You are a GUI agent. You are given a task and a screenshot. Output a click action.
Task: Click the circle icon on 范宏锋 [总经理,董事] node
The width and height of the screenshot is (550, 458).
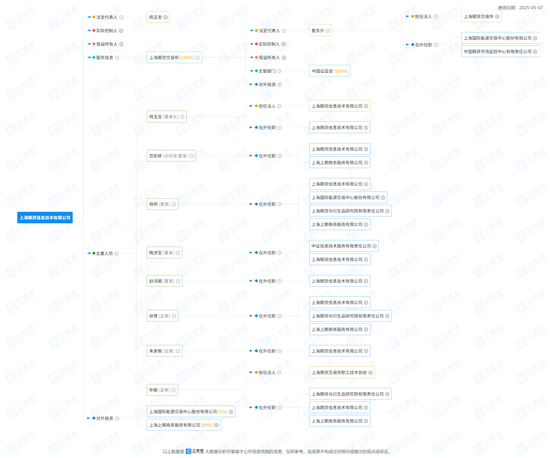192,156
